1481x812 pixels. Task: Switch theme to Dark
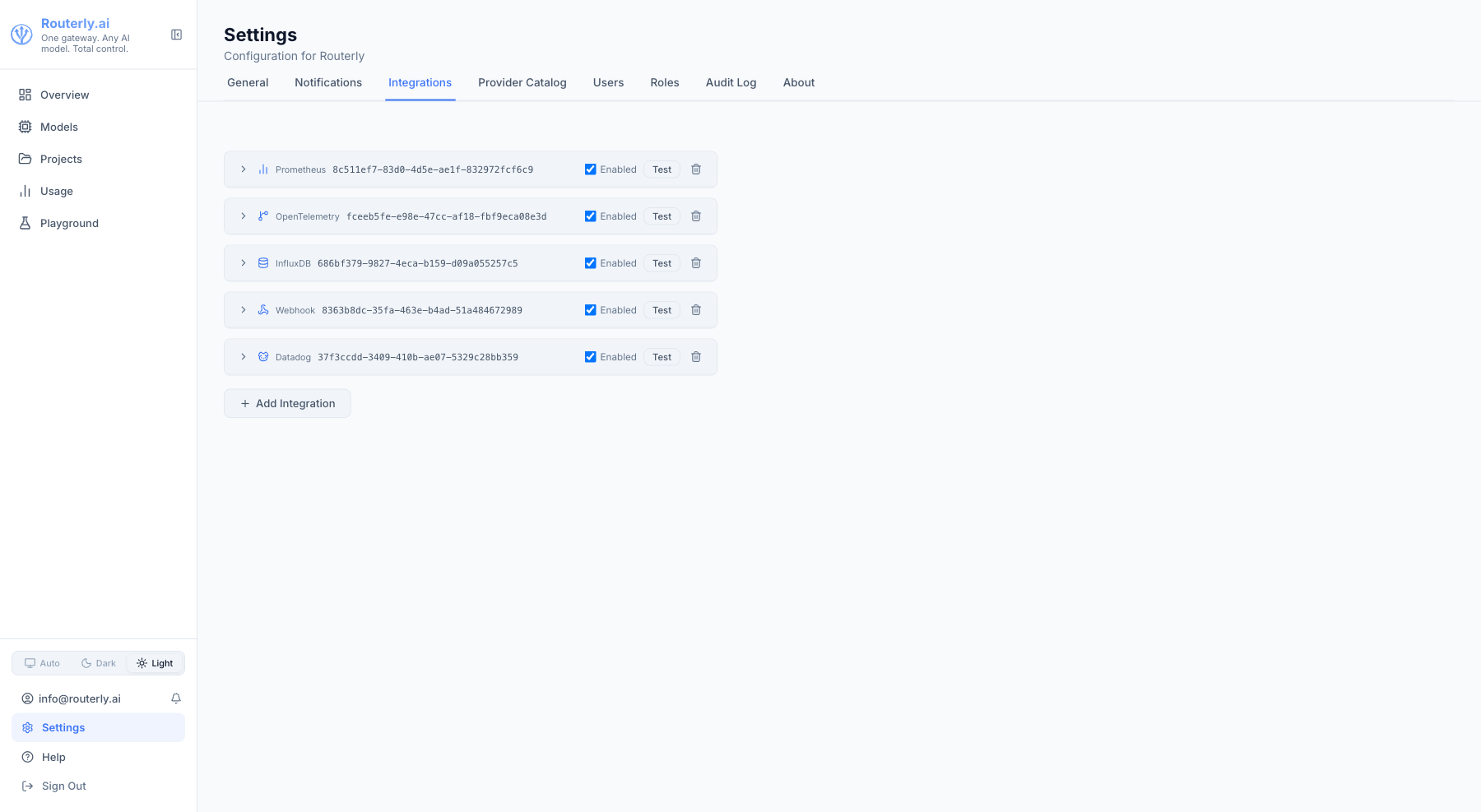tap(99, 663)
